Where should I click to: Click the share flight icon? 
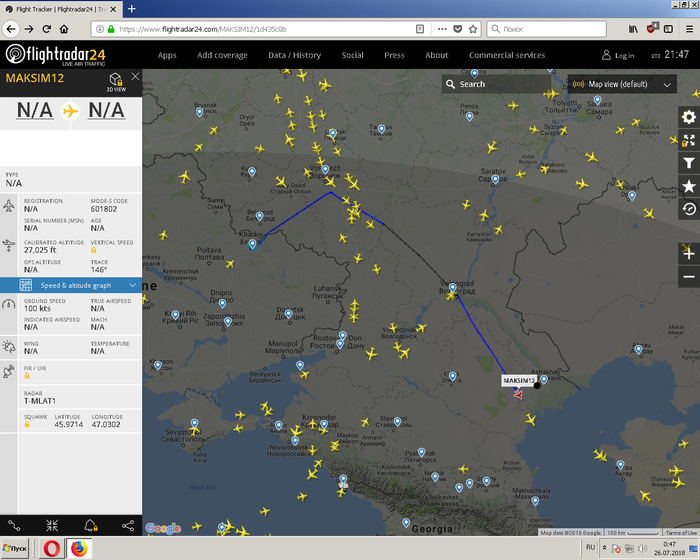(x=128, y=526)
